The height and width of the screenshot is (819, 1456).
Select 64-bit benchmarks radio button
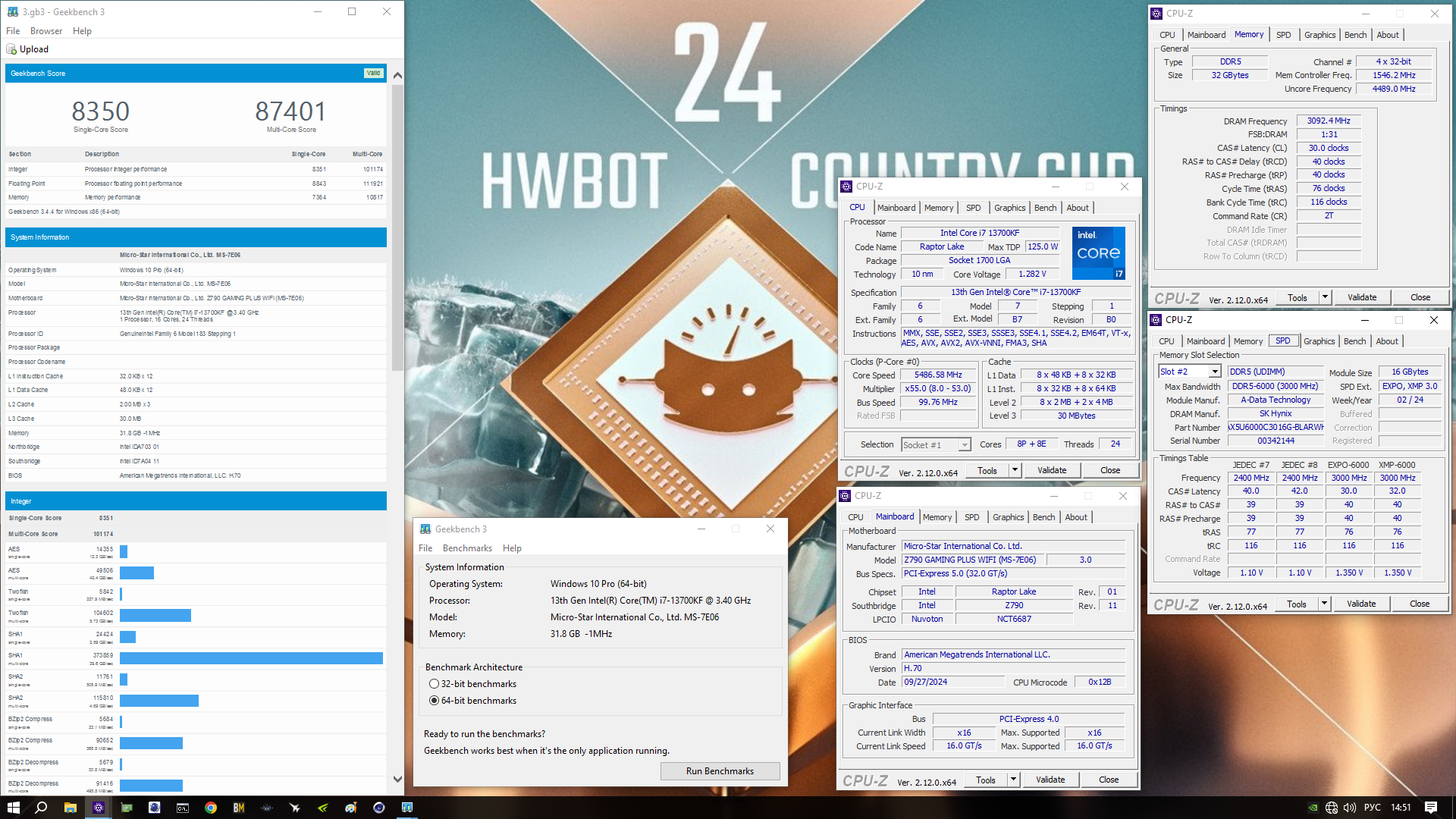[x=434, y=701]
